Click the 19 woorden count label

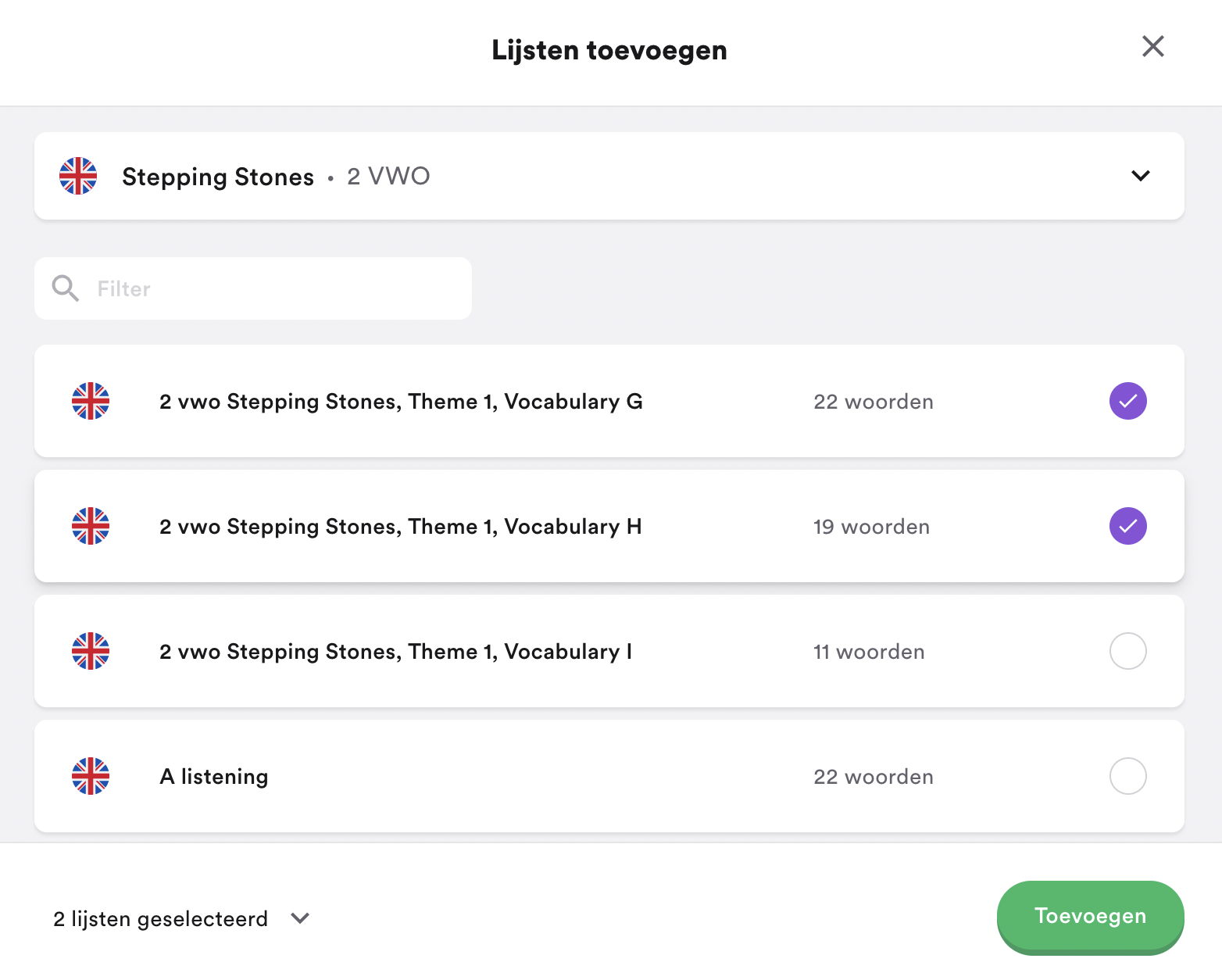point(870,526)
